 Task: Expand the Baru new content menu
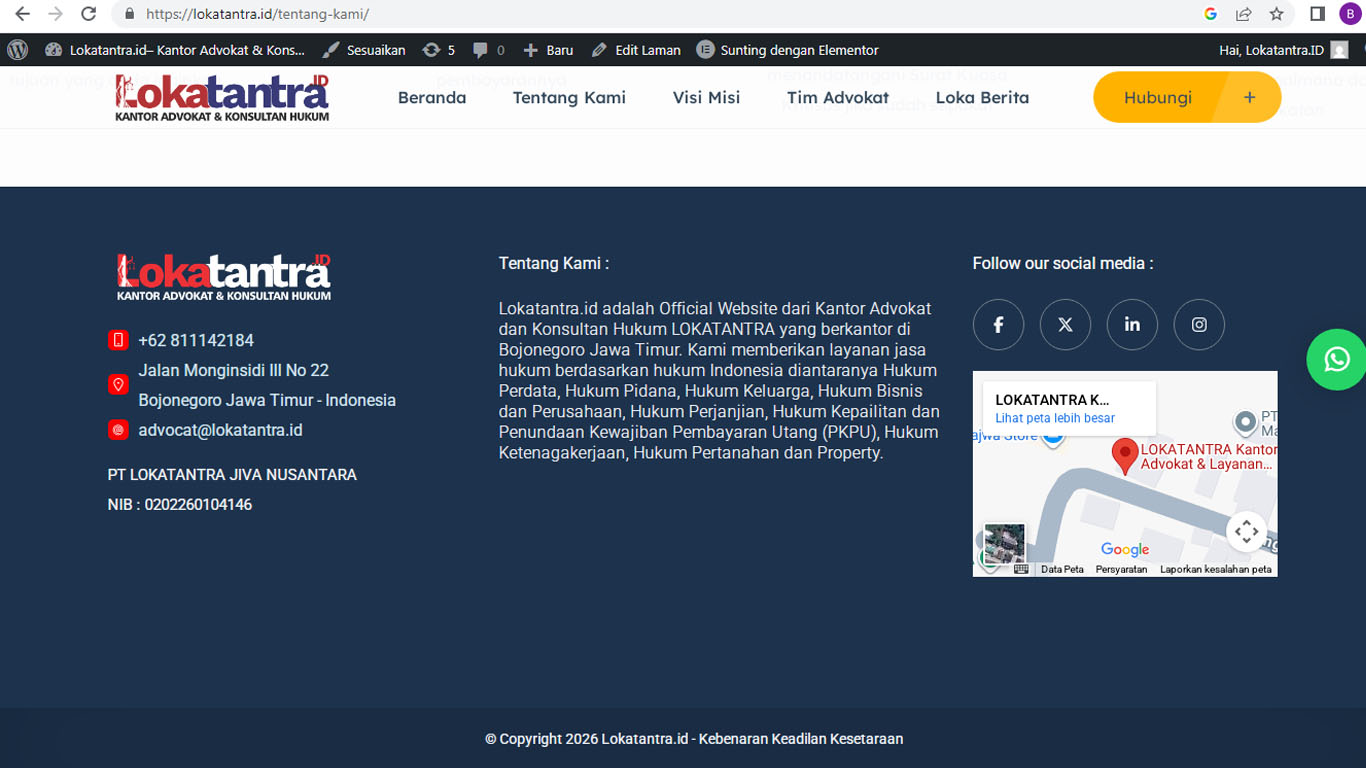548,50
